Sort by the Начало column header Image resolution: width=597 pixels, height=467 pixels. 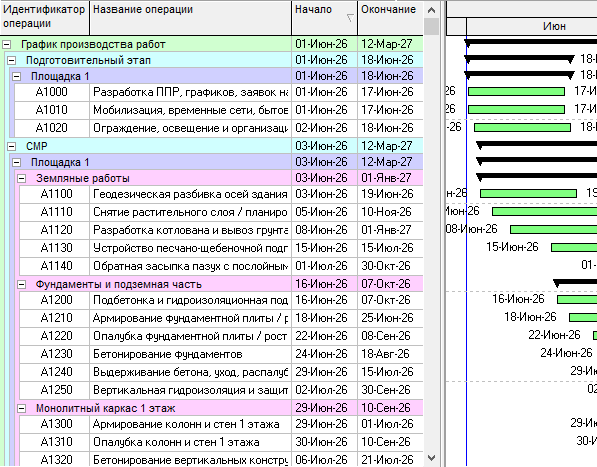click(324, 18)
